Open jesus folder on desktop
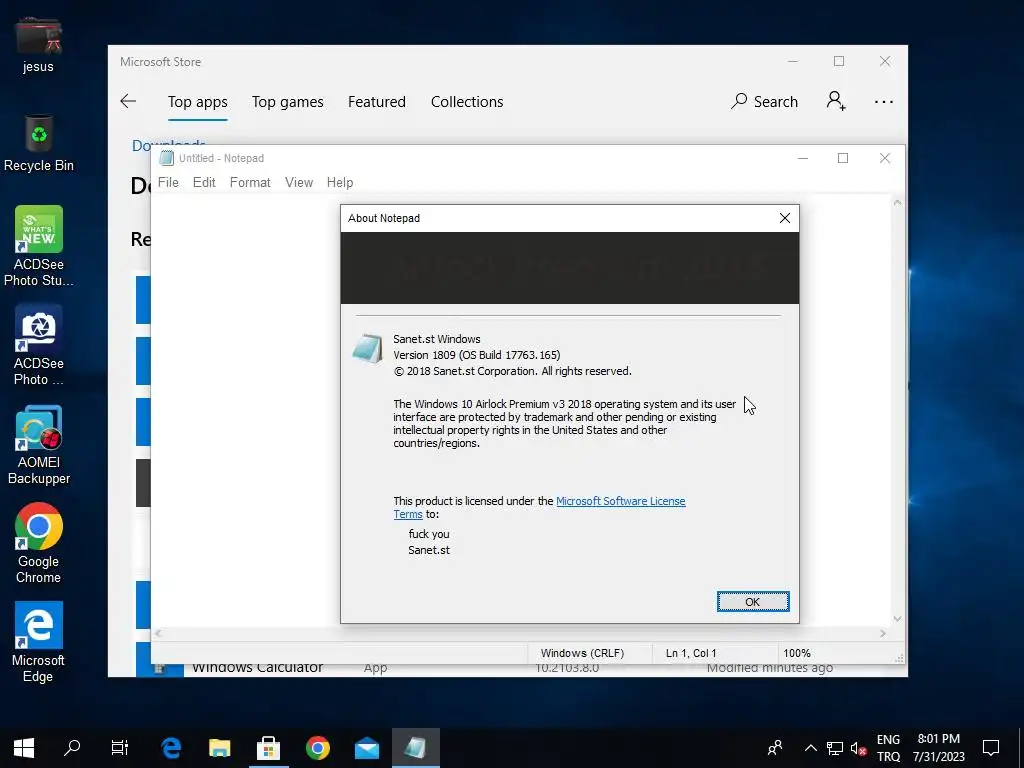This screenshot has height=768, width=1024. (38, 44)
